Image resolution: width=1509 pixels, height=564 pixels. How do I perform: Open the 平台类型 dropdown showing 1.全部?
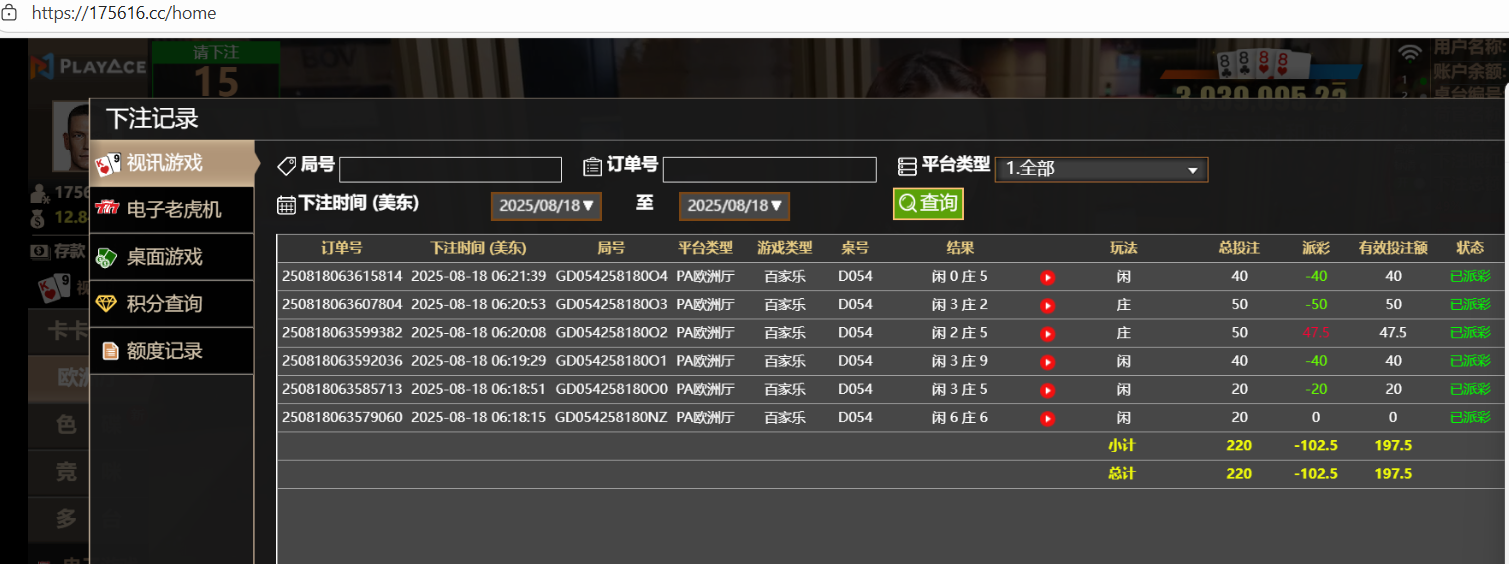click(1101, 169)
